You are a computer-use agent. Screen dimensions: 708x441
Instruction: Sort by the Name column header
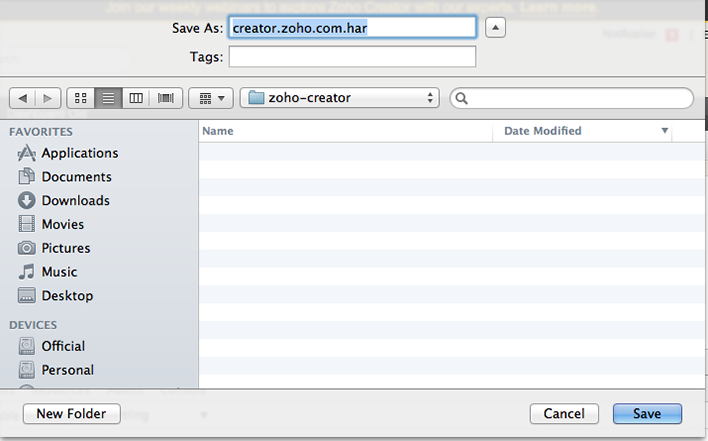pos(345,131)
